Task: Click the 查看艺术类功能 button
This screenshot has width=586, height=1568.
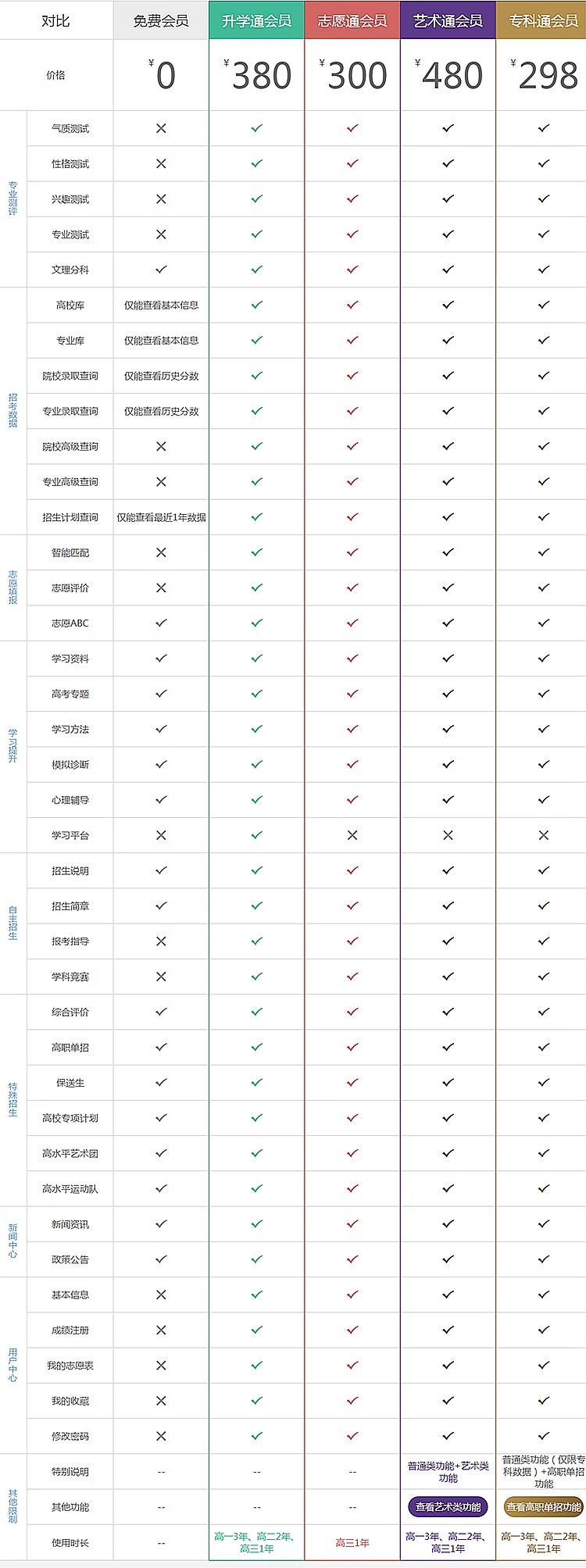Action: pyautogui.click(x=448, y=1507)
